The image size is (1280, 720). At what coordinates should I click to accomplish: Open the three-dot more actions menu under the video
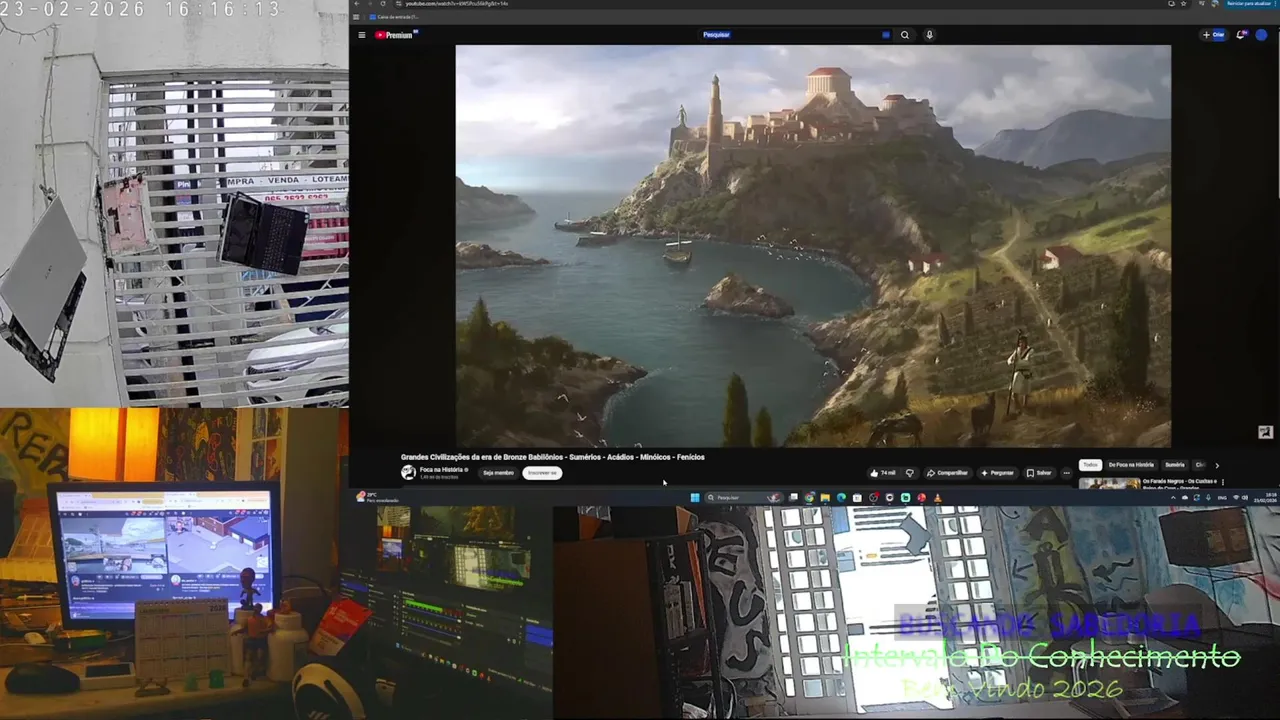tap(1067, 473)
